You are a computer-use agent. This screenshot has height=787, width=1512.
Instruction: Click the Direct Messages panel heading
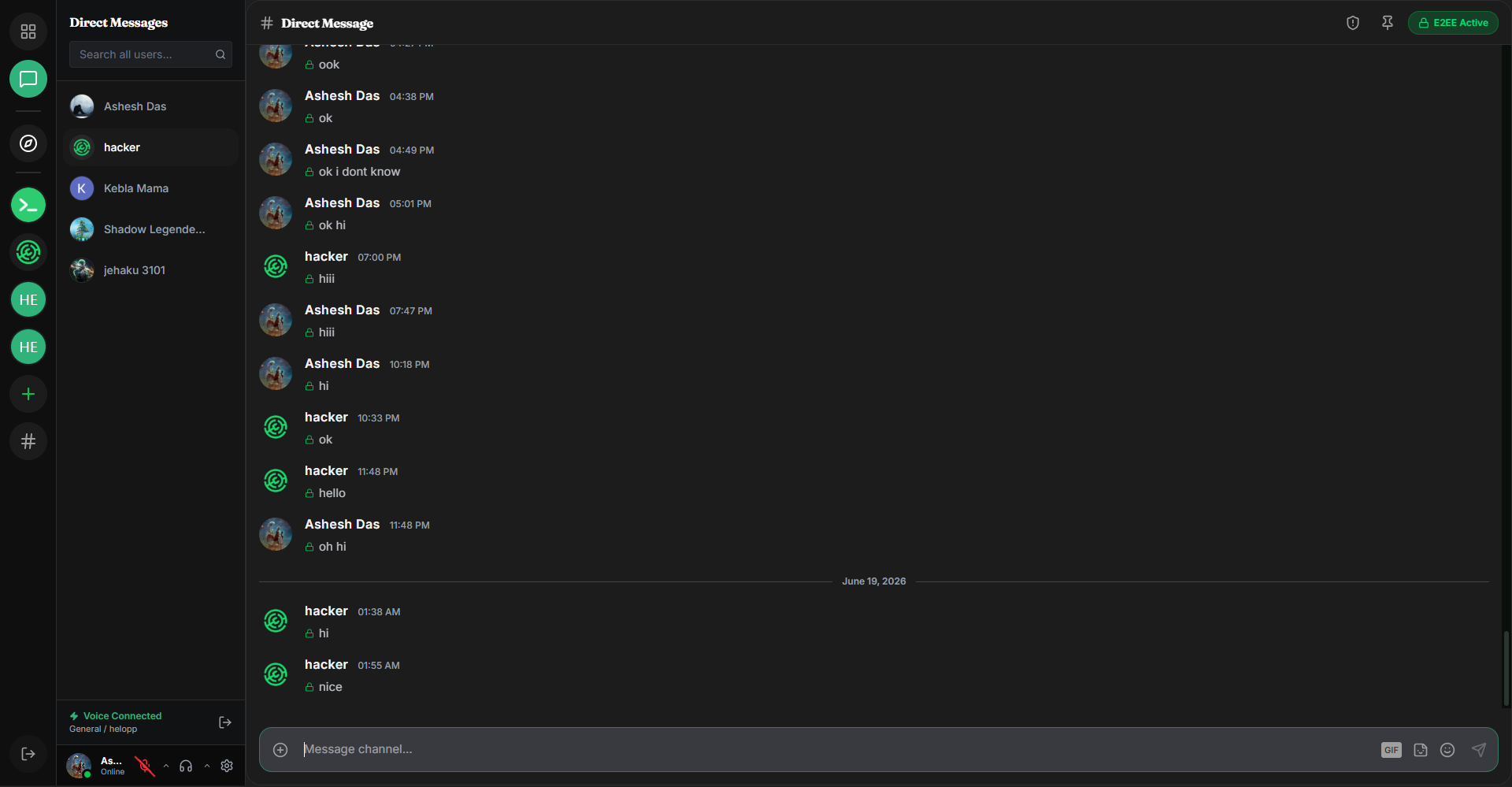pos(119,23)
